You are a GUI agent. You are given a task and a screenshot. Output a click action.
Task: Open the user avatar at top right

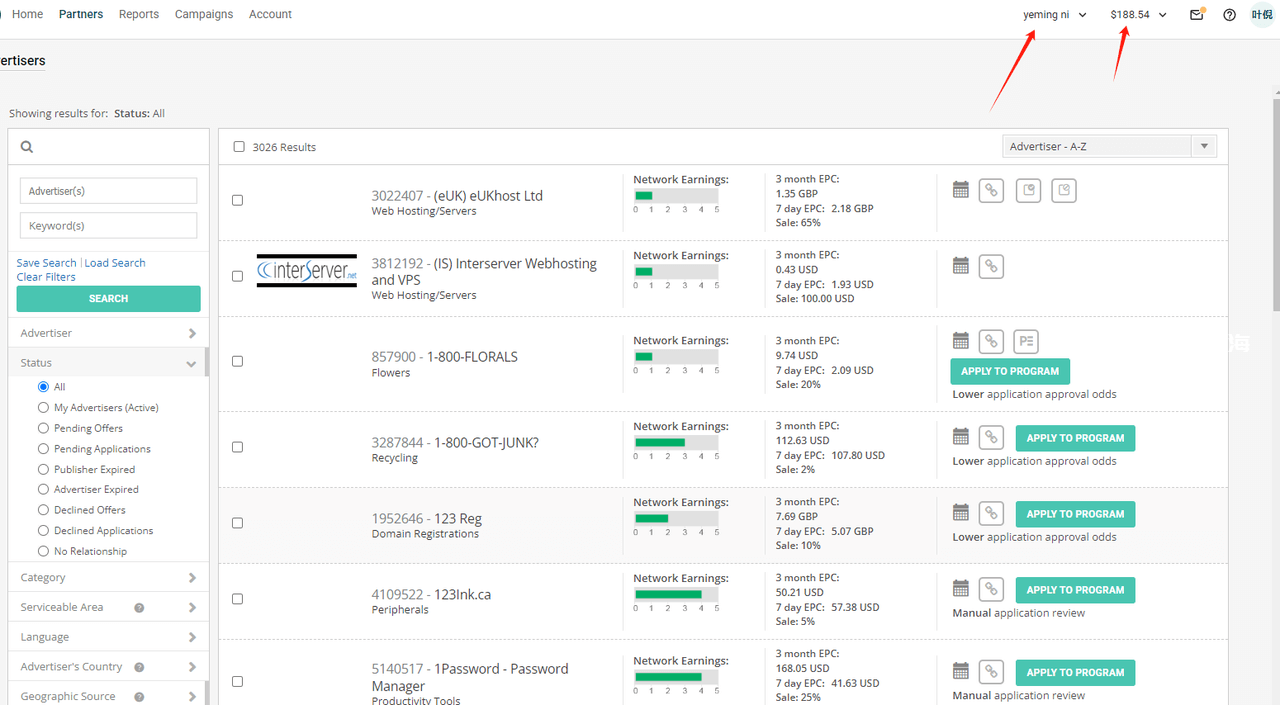click(x=1262, y=15)
